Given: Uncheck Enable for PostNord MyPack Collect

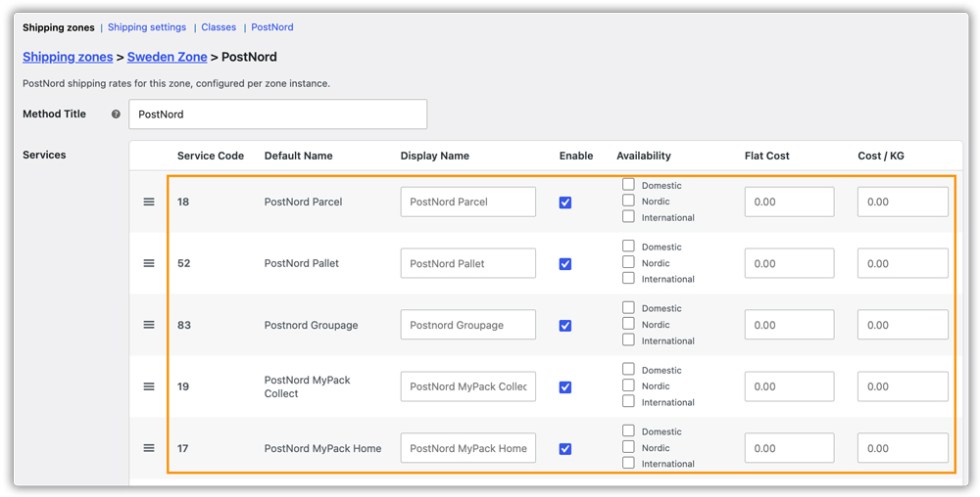Looking at the screenshot, I should pos(565,387).
